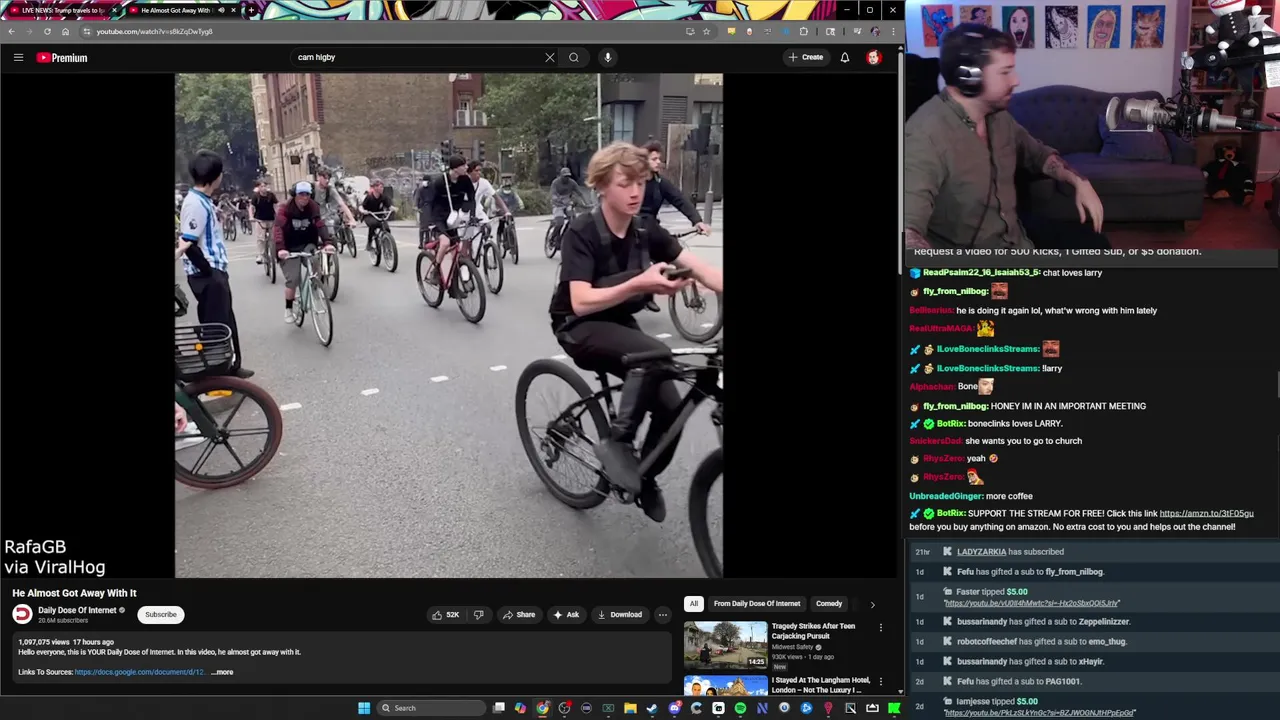Open the I Stayed At The Langham thumbnail
The width and height of the screenshot is (1280, 720).
[726, 686]
